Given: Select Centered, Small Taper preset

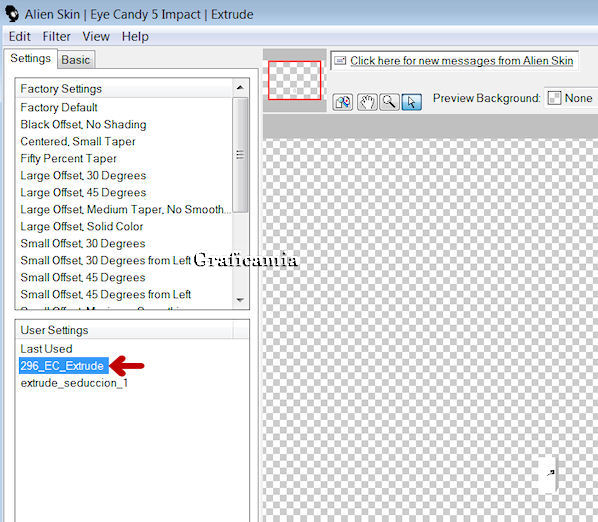Looking at the screenshot, I should [78, 141].
